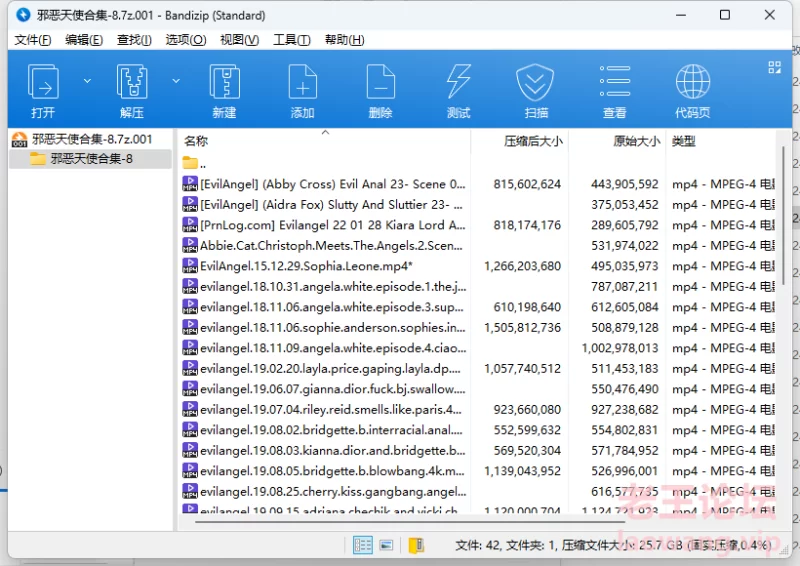Click original size value 375,053,452
800x566 pixels.
pos(624,204)
